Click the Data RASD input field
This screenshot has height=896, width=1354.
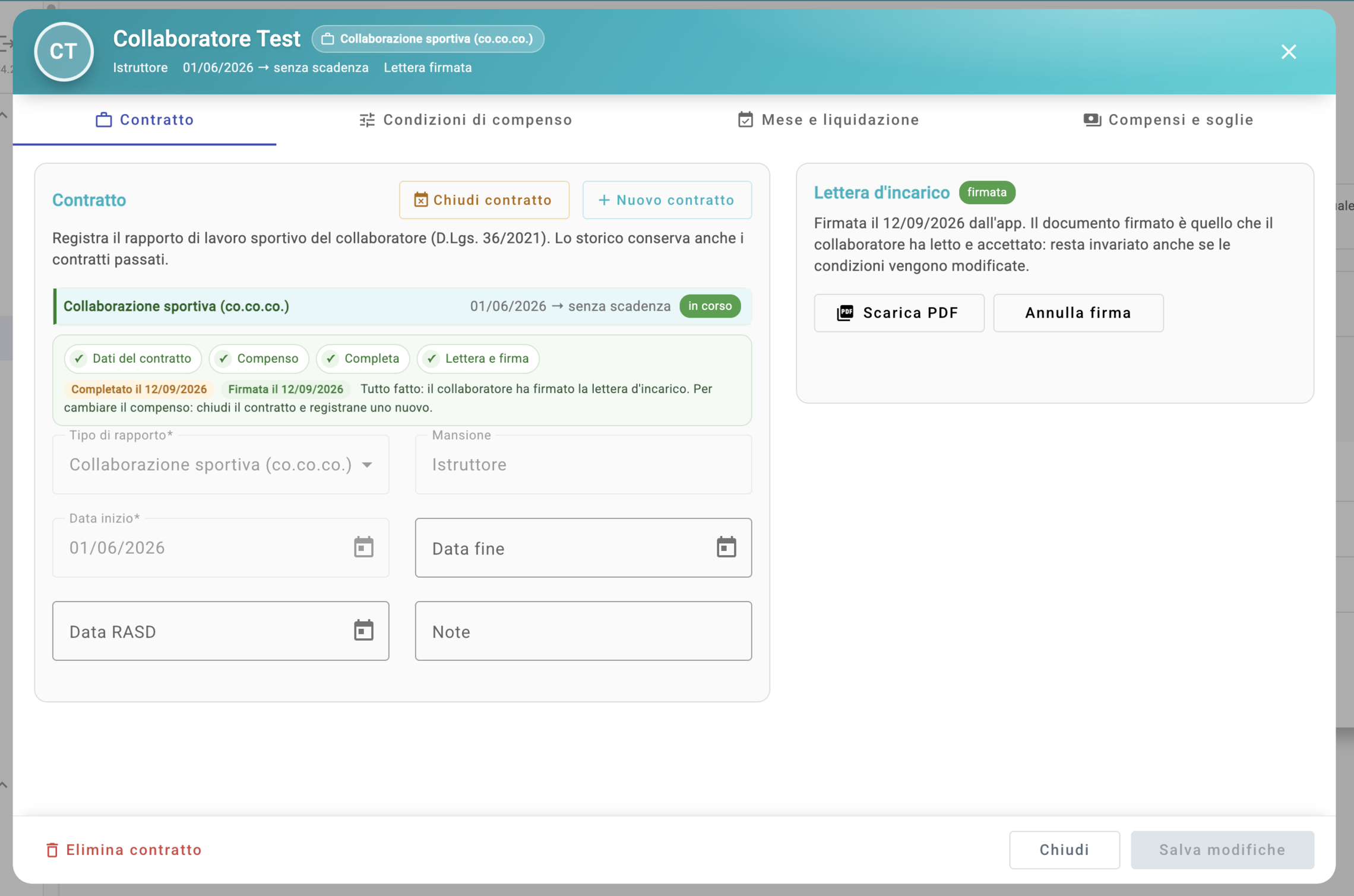click(221, 631)
